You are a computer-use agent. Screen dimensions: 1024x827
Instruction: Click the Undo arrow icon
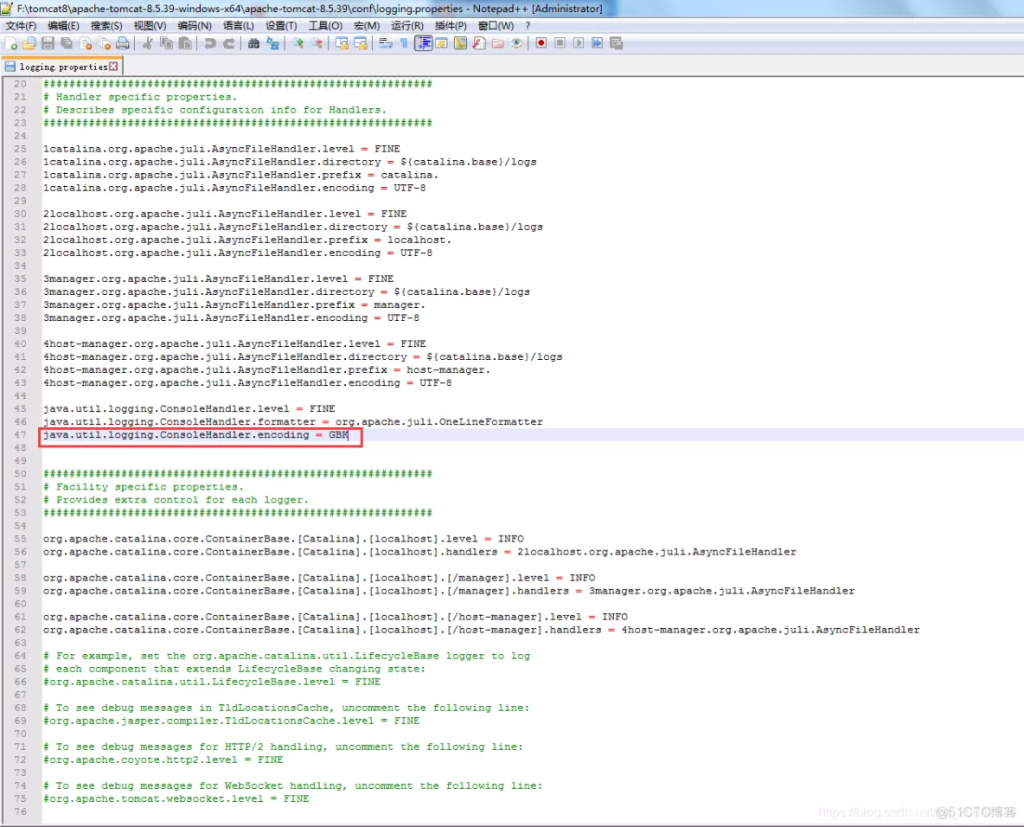(210, 43)
